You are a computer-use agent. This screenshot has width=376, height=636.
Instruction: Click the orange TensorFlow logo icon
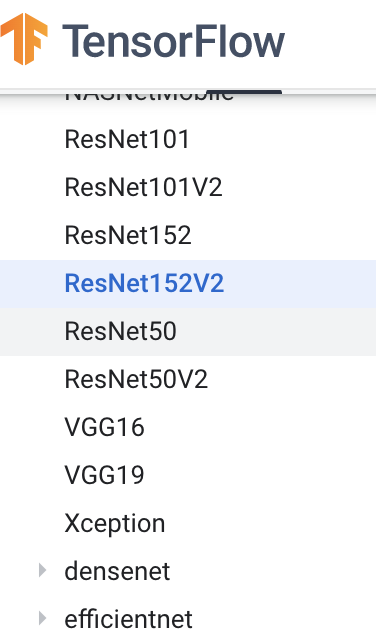point(24,39)
